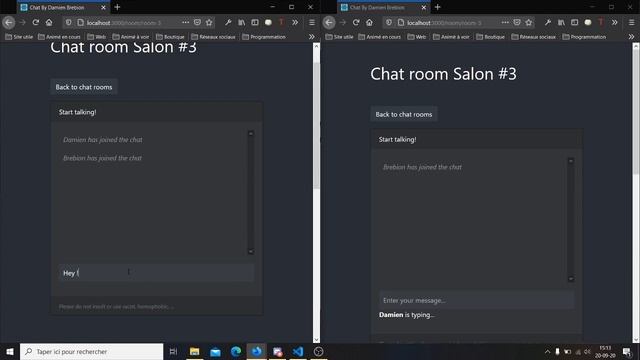Click the up arrow of the left chat log scrollbar

point(251,133)
